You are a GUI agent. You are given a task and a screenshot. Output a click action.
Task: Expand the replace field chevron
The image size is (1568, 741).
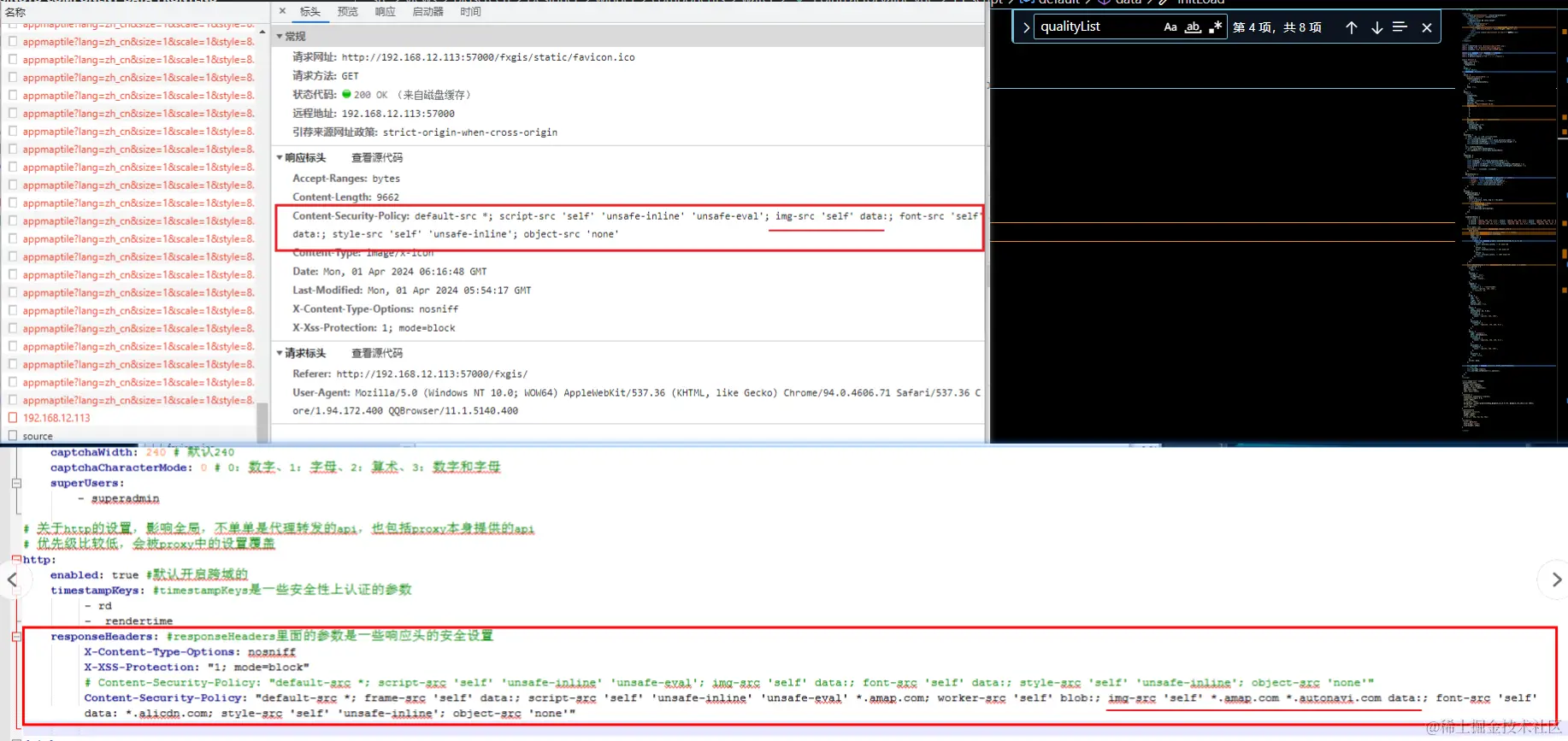click(x=1026, y=27)
